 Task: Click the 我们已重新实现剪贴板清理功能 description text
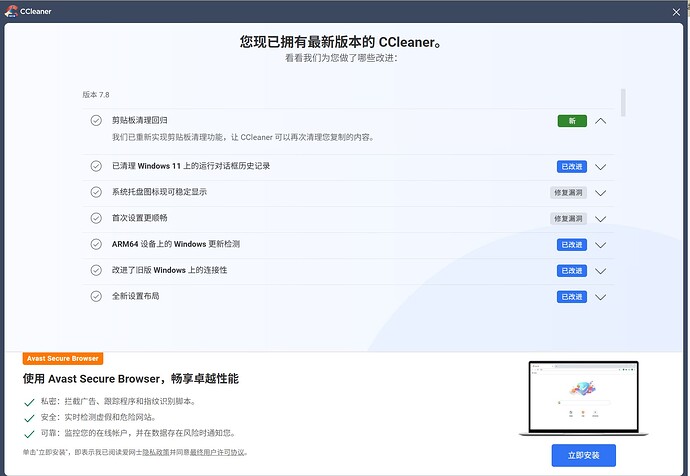tap(243, 137)
